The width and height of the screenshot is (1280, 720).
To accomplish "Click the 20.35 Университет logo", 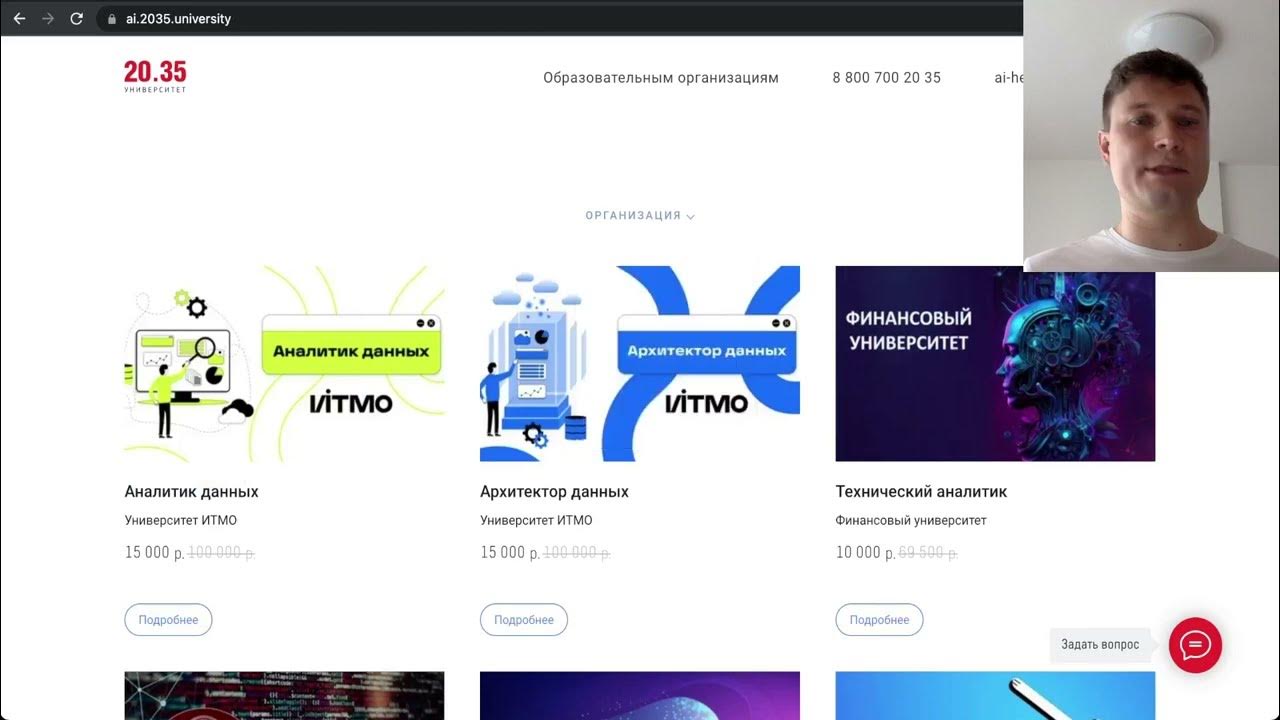I will point(155,76).
